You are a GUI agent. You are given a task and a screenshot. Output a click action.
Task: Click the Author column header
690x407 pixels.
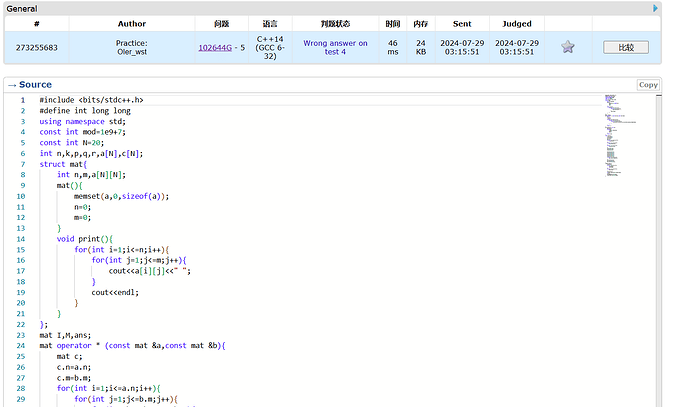(132, 24)
